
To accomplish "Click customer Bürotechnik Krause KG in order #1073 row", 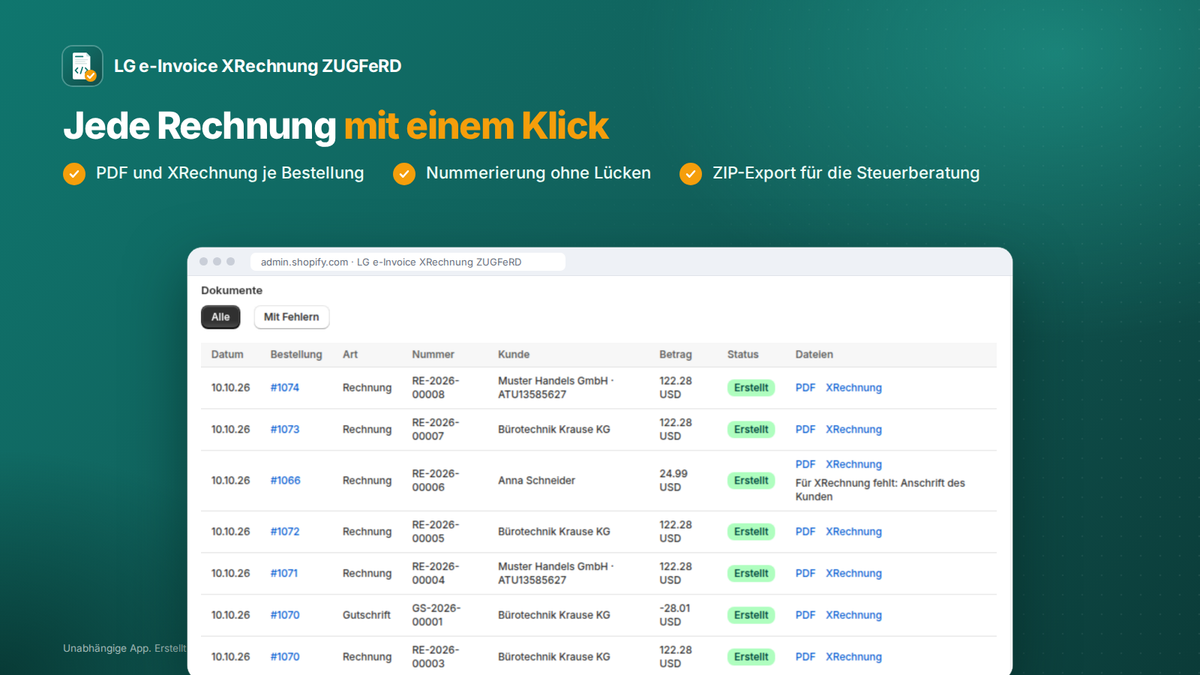I will pos(554,430).
